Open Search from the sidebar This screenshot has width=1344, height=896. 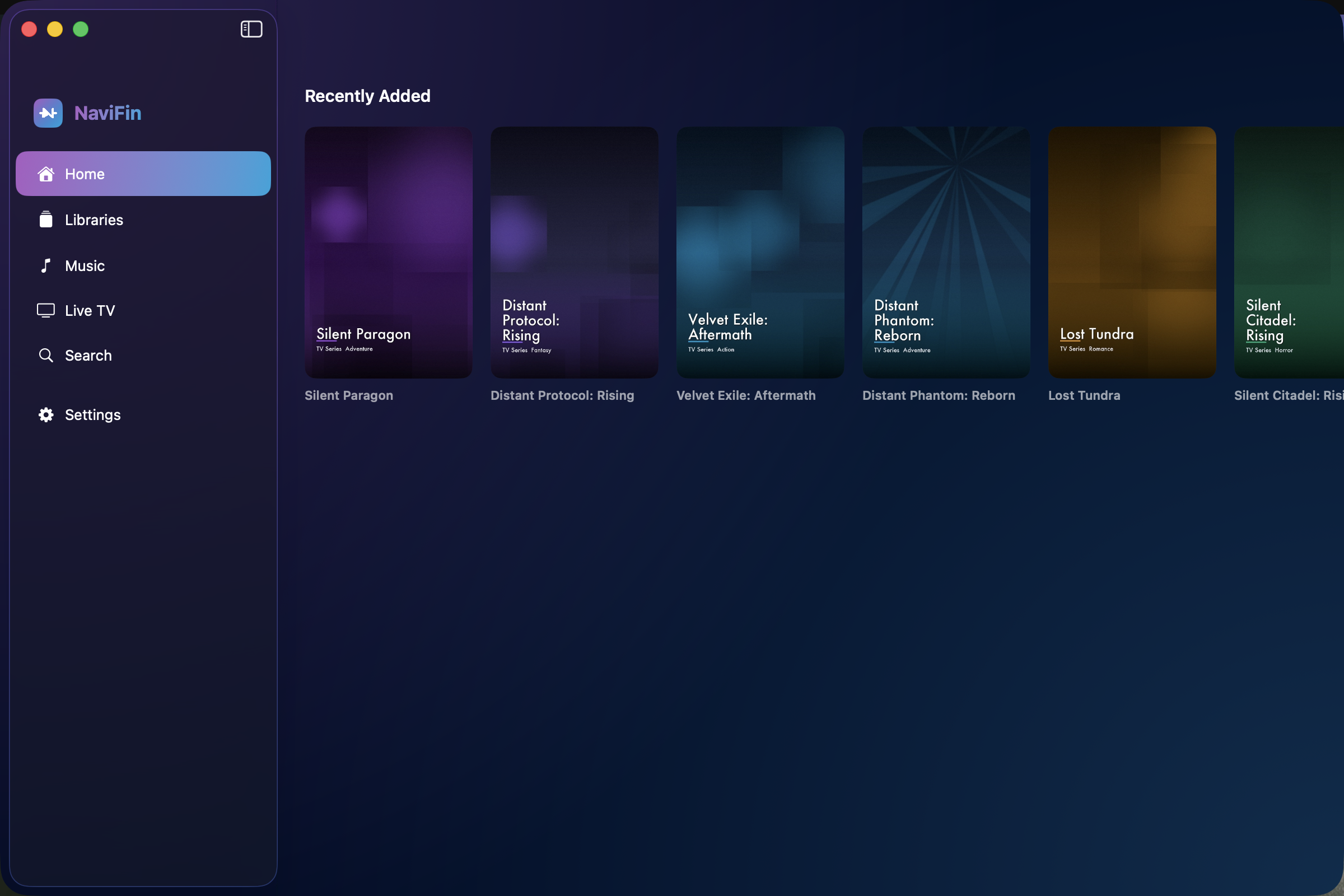(x=143, y=356)
